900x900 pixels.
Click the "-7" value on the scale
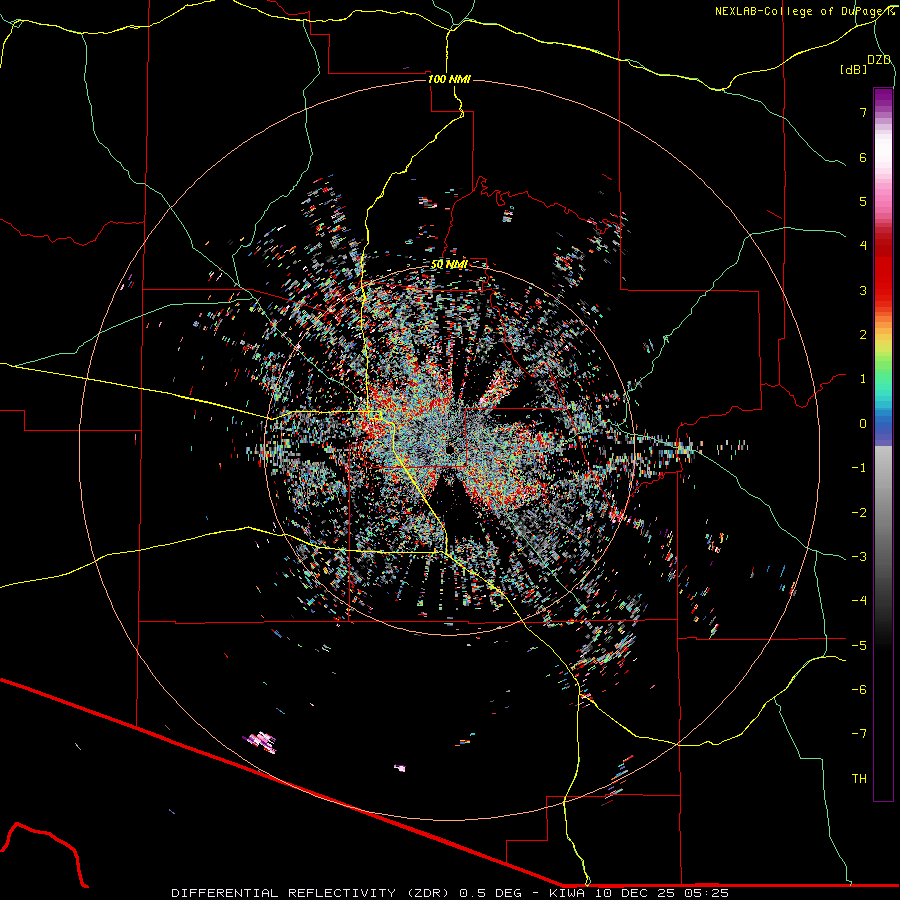click(x=859, y=734)
